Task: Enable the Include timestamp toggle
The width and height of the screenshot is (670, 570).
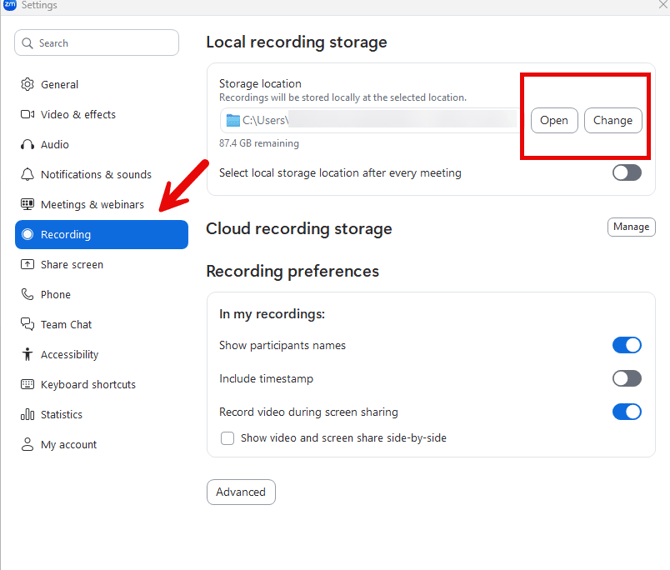Action: coord(626,378)
